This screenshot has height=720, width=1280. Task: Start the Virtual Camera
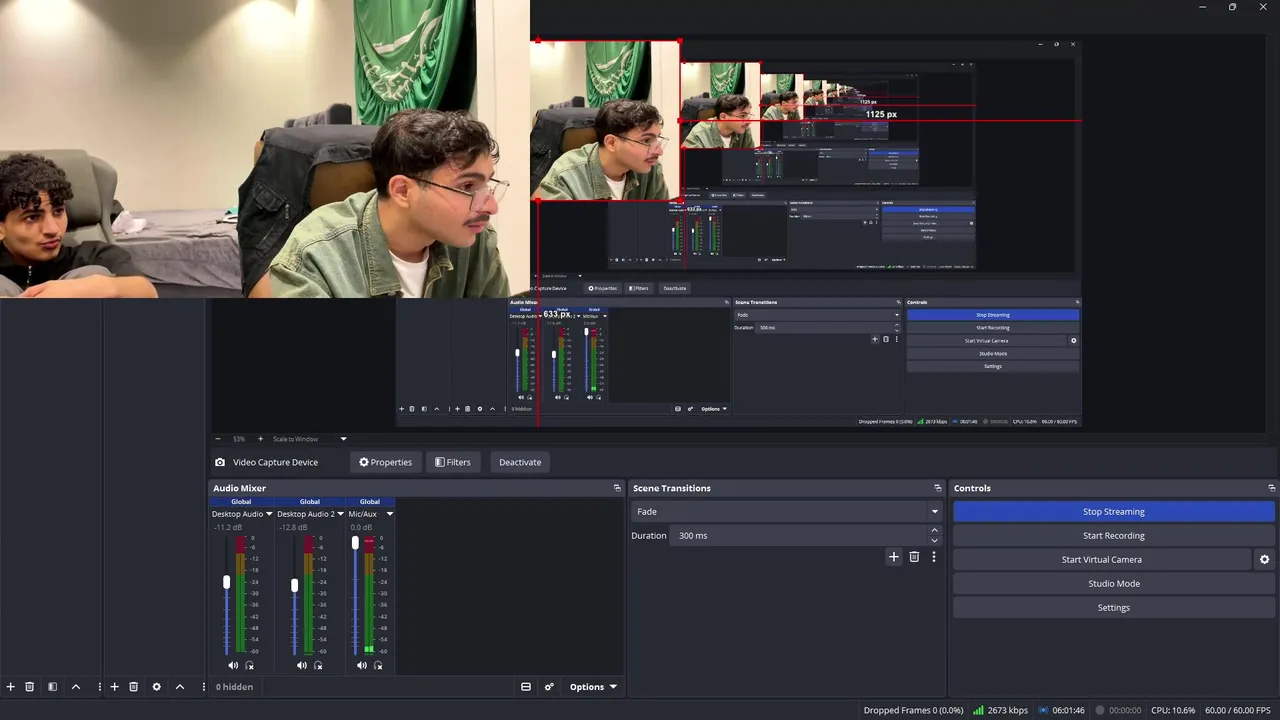pyautogui.click(x=1101, y=560)
